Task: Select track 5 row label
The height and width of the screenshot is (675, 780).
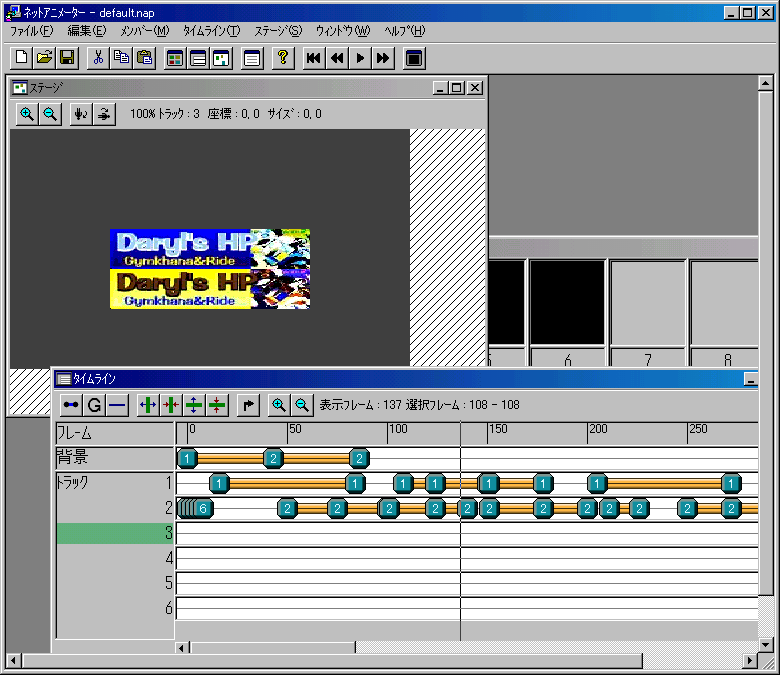Action: point(115,583)
